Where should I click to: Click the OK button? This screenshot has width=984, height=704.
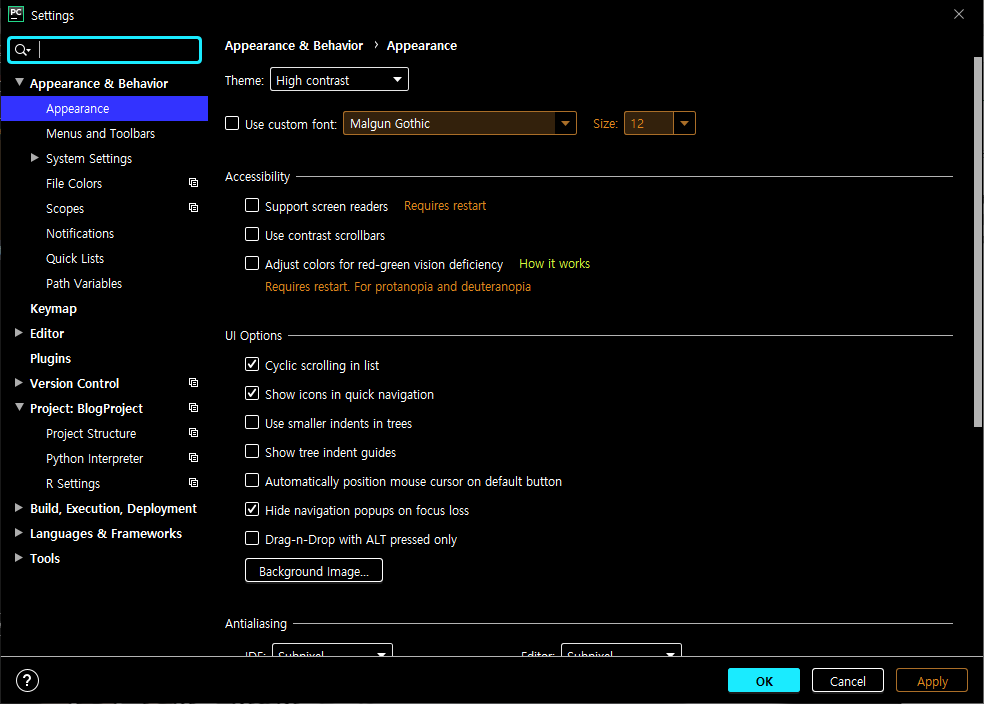764,681
